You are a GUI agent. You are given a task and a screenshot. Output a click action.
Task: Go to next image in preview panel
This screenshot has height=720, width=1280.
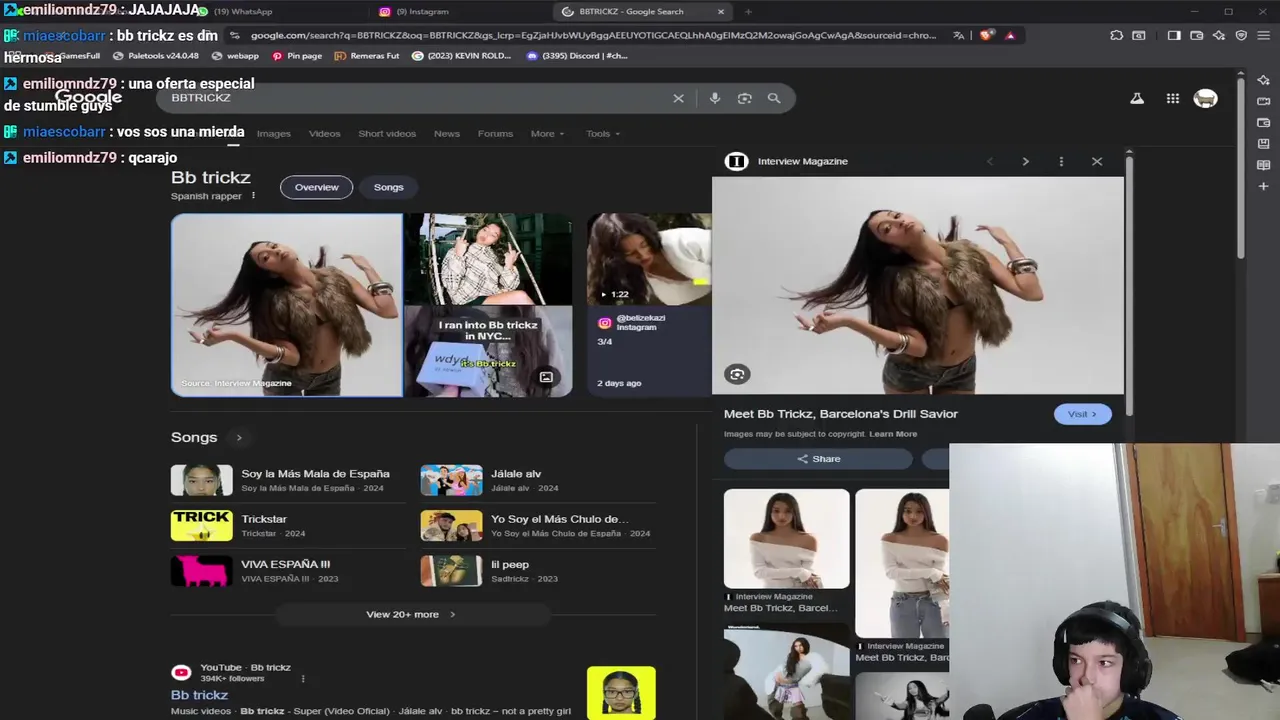1025,161
